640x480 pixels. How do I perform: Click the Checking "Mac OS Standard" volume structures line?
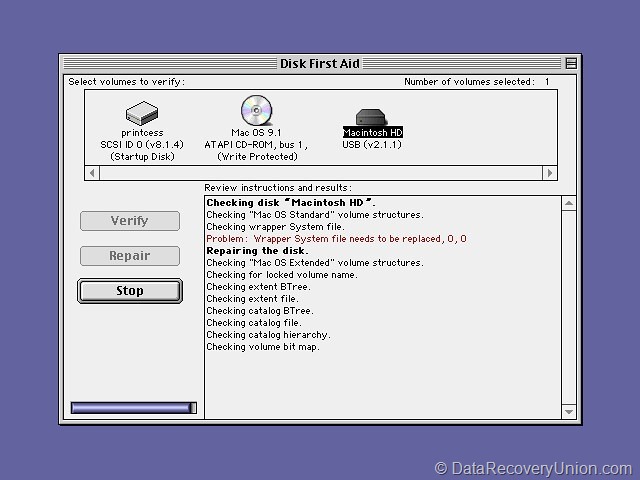[315, 215]
